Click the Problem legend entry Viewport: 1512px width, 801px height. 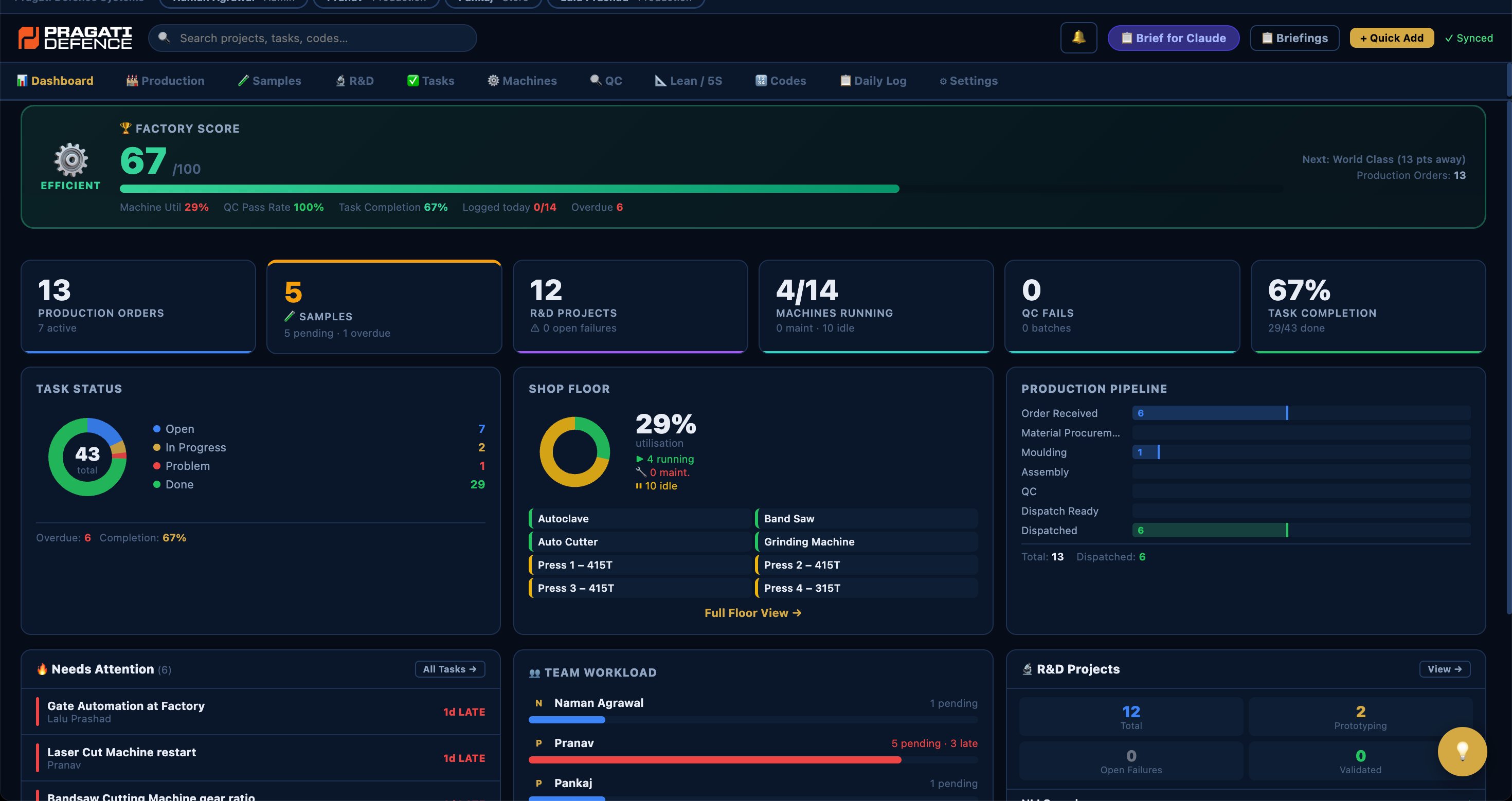319,466
